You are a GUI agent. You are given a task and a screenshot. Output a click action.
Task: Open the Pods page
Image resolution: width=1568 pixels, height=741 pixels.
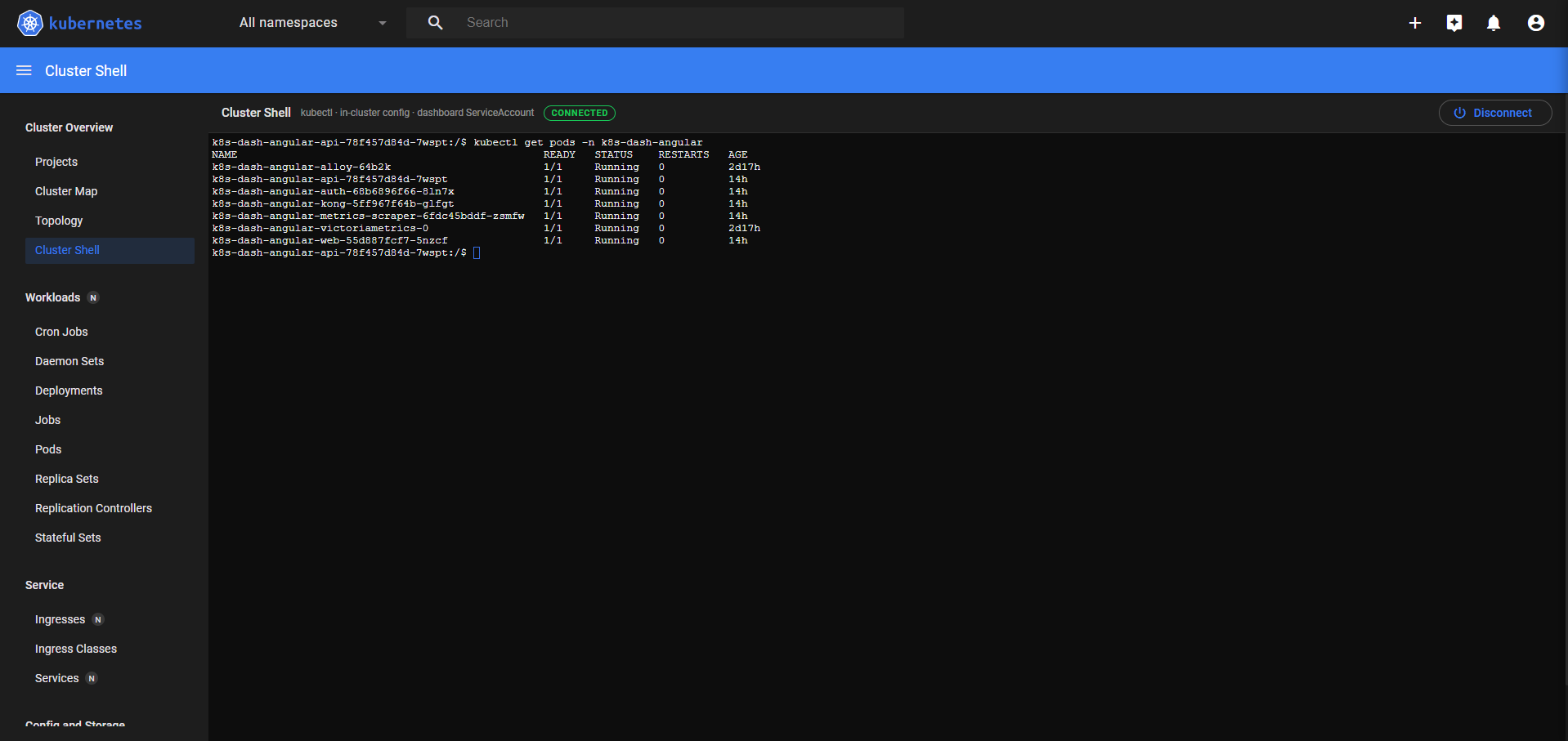48,449
